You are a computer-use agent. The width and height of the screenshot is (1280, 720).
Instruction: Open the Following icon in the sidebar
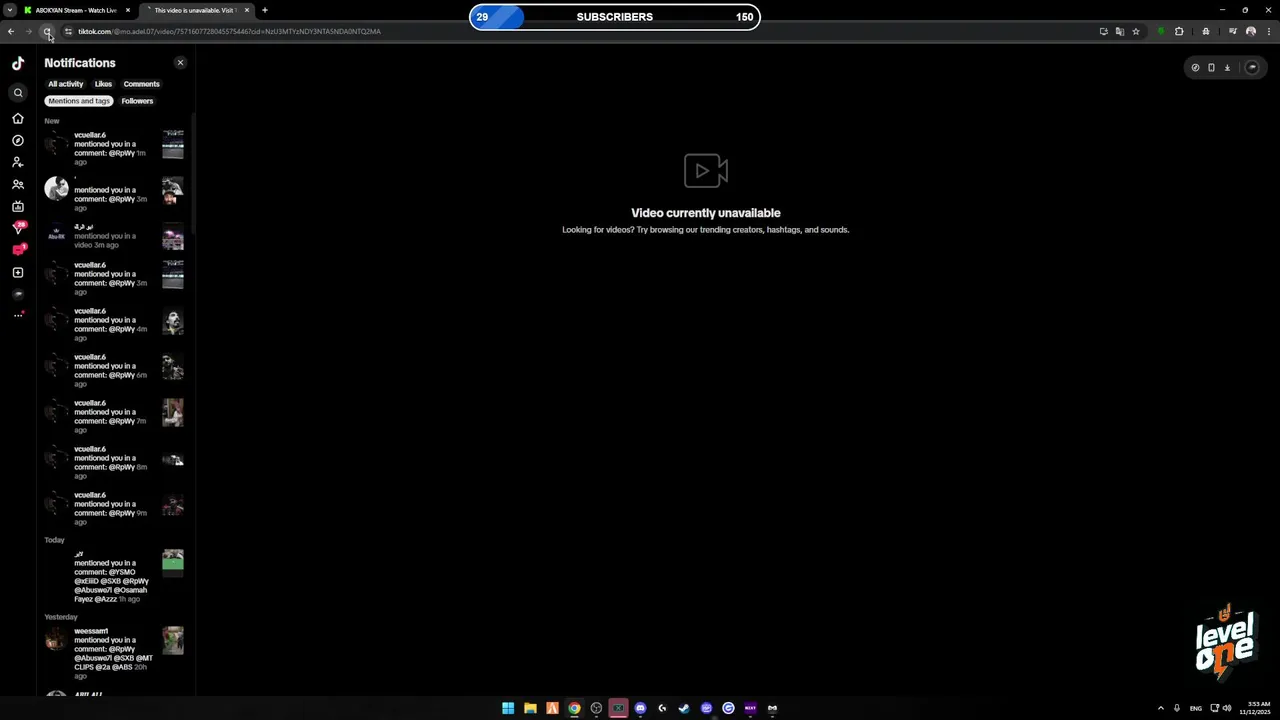point(18,162)
